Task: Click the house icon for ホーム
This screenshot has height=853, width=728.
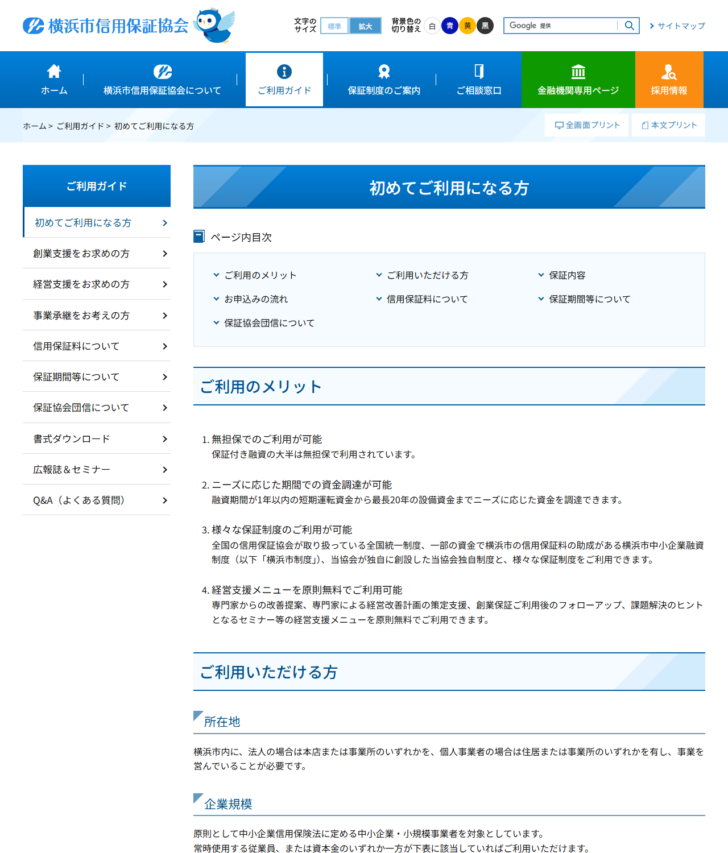Action: coord(54,71)
